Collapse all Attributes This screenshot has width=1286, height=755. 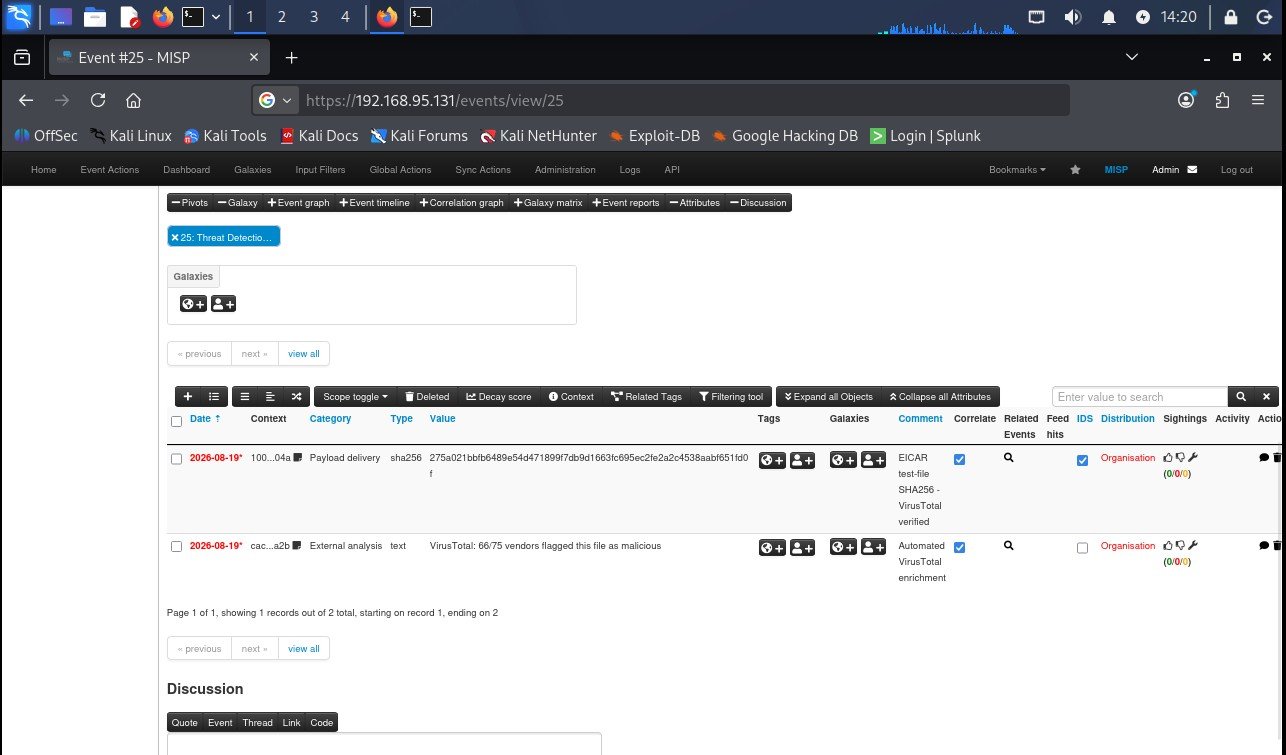click(941, 396)
